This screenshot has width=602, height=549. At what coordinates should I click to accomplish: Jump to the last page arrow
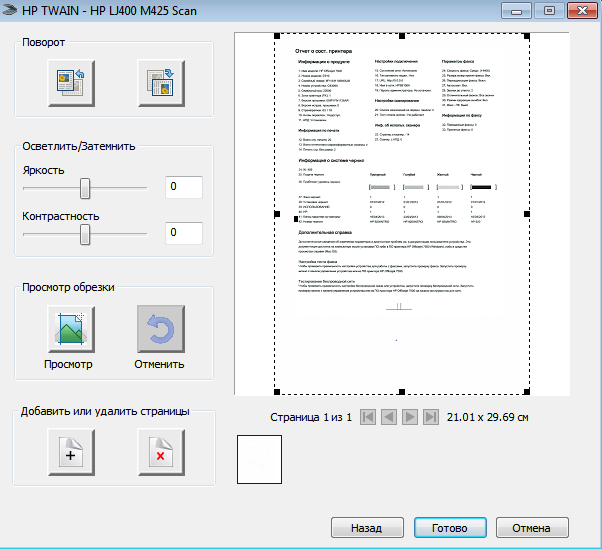point(430,416)
